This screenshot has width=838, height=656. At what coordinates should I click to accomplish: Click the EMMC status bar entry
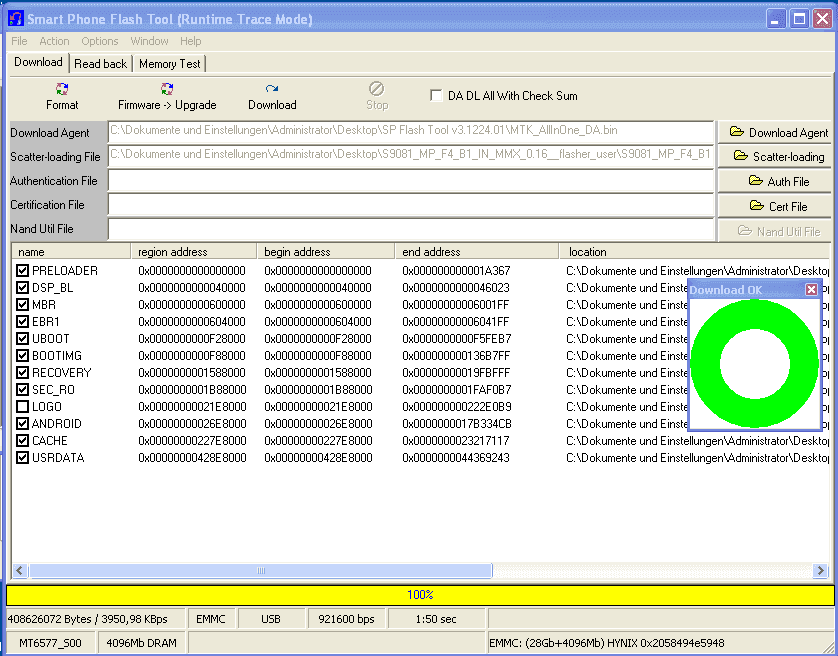coord(211,619)
